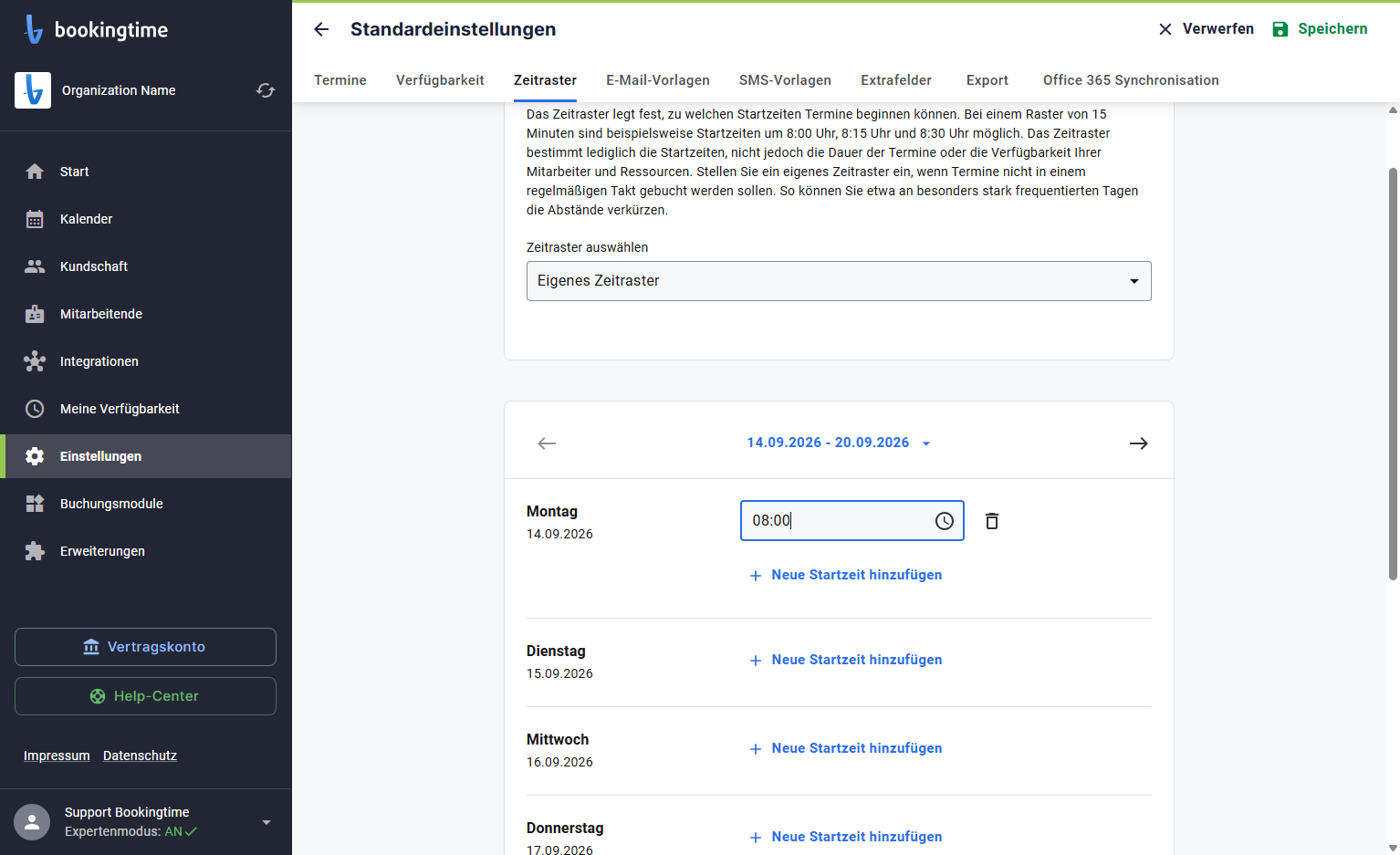1400x855 pixels.
Task: Add new start time for Mittwoch
Action: coord(845,748)
